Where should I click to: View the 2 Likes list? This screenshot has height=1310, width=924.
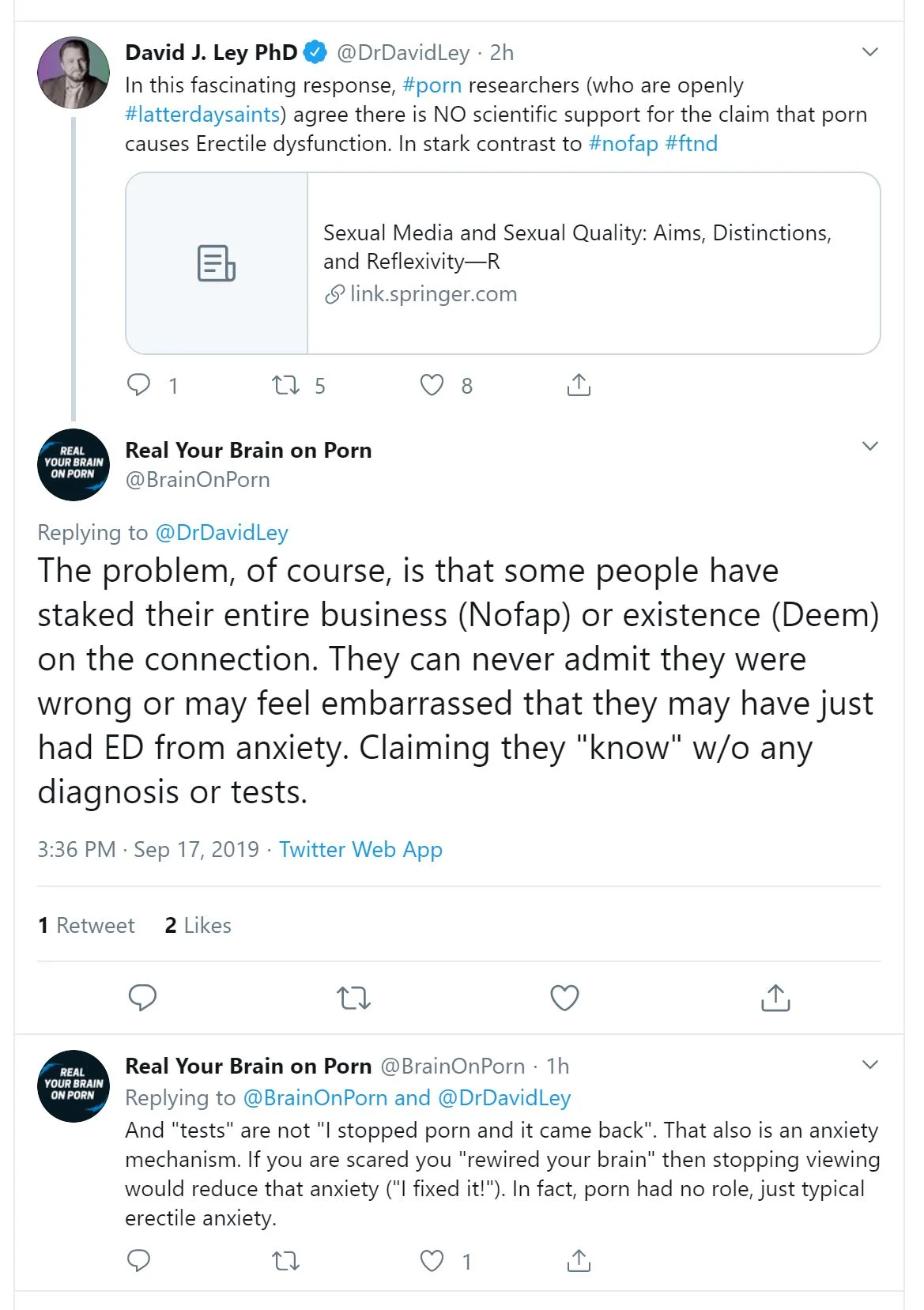pyautogui.click(x=198, y=925)
